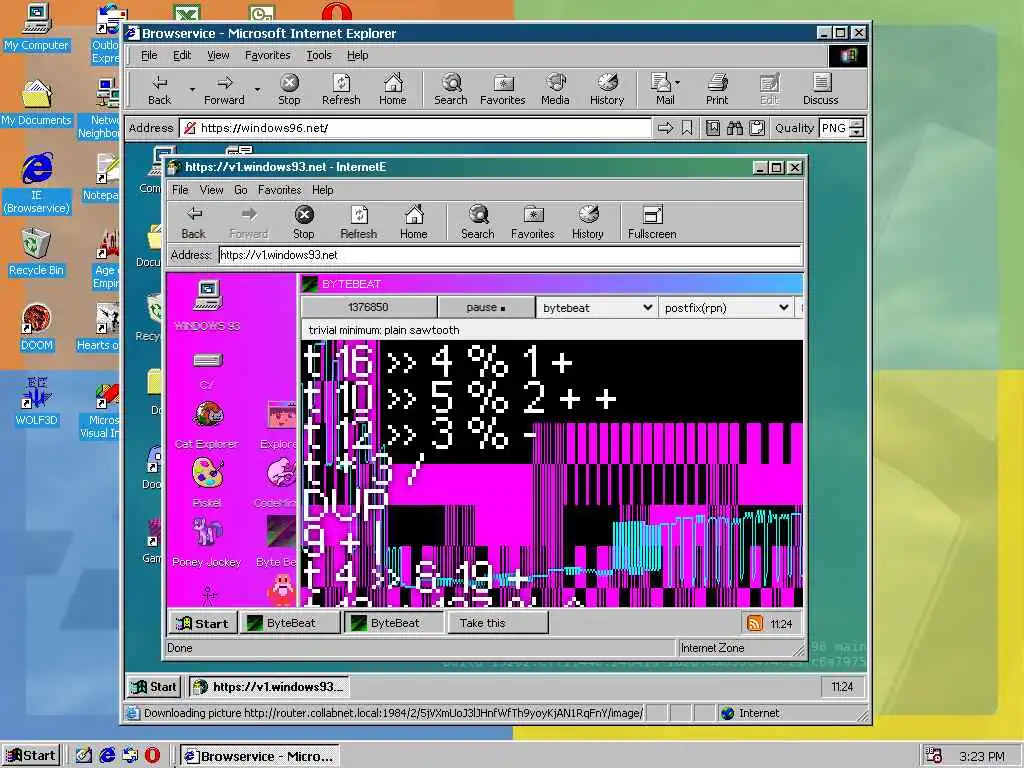Open the IE (Browservice) desktop shortcut

(37, 183)
